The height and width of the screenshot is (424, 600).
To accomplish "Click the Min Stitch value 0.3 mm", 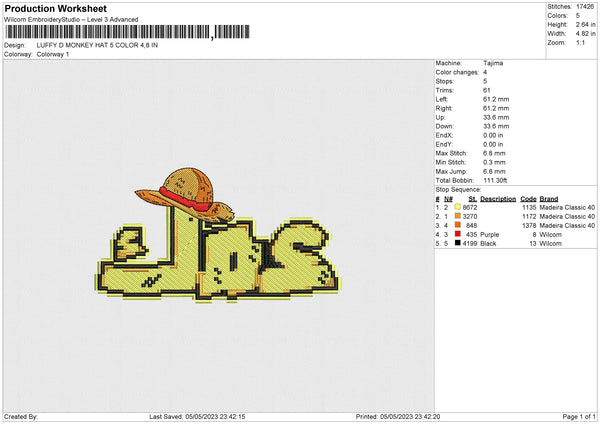I will tap(494, 162).
